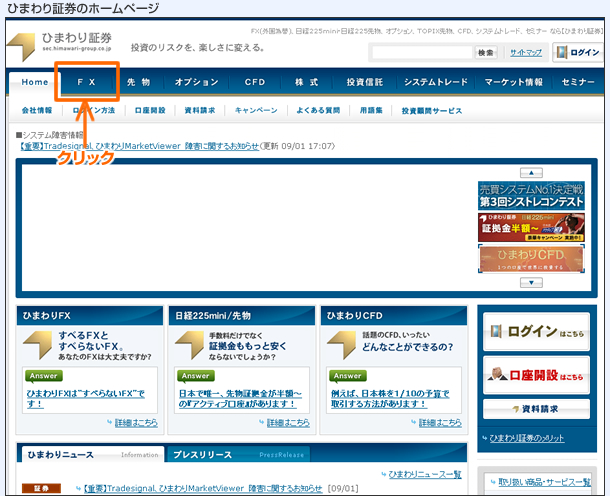Open the 株式 menu tab
This screenshot has height=496, width=610.
[x=307, y=82]
